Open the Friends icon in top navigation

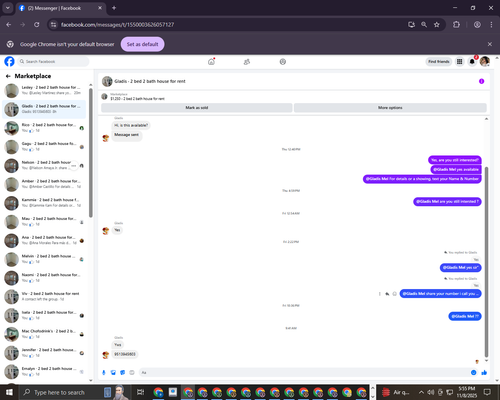pyautogui.click(x=247, y=62)
